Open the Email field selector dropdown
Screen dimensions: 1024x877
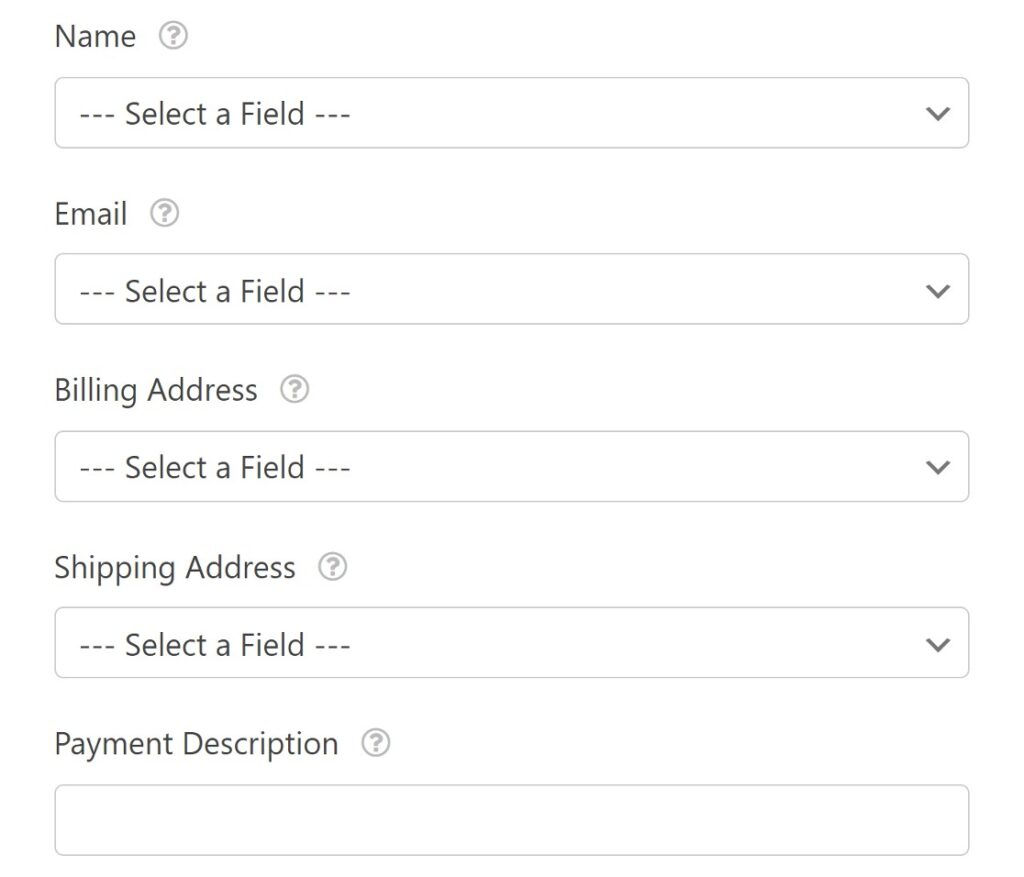tap(512, 290)
